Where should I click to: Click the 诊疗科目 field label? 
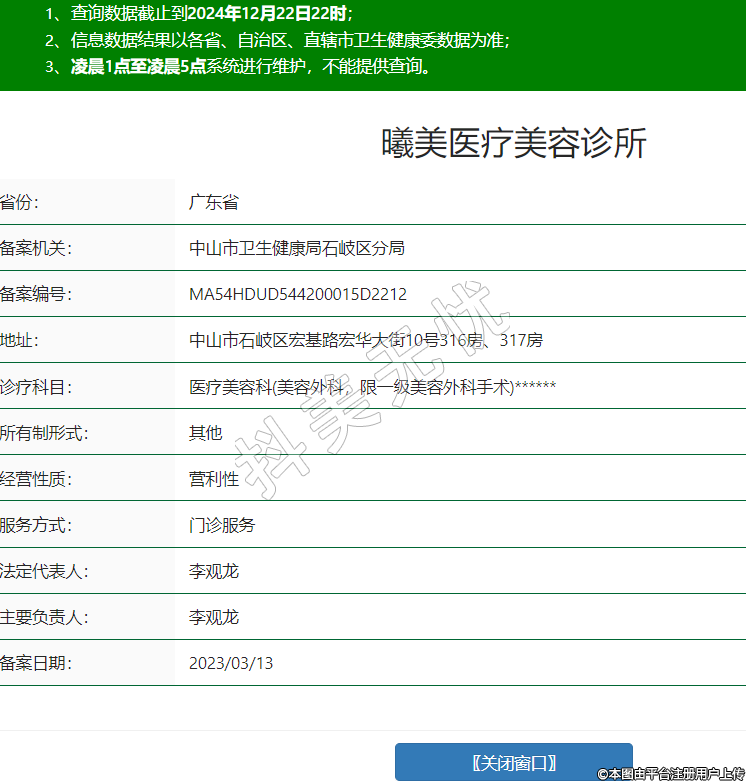[x=36, y=386]
